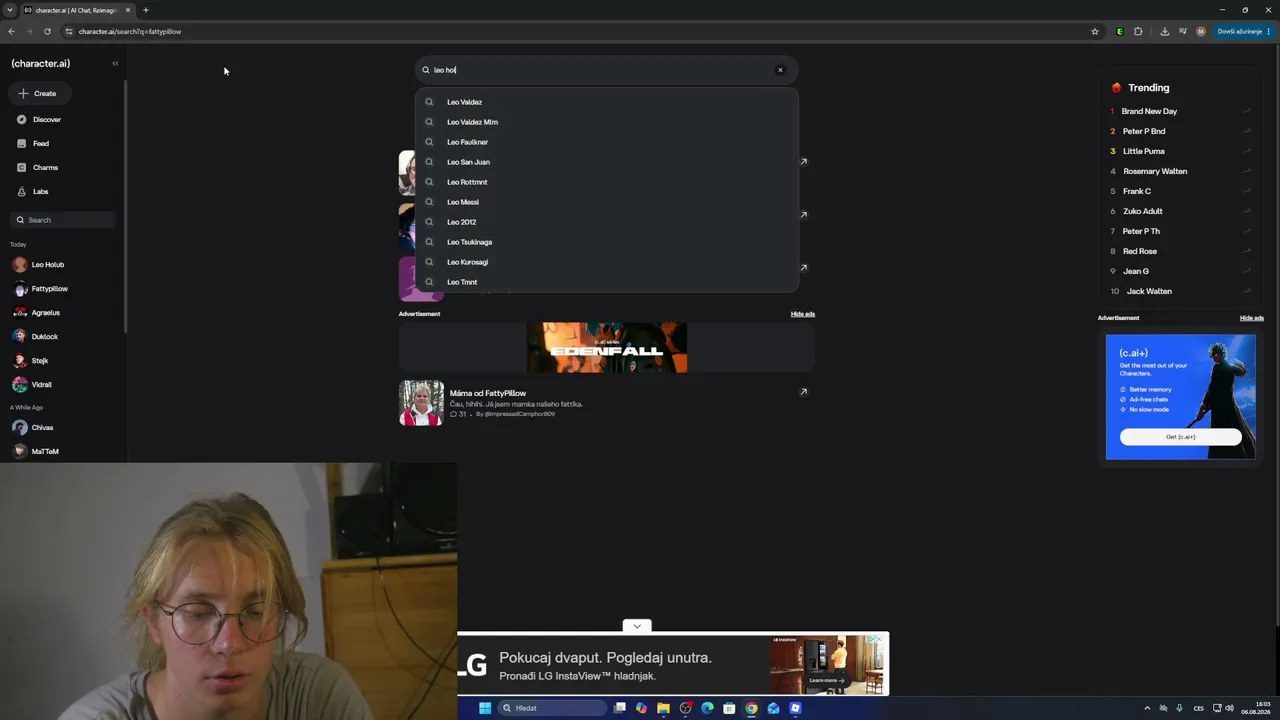Go back in browser history
The width and height of the screenshot is (1280, 720).
[11, 31]
